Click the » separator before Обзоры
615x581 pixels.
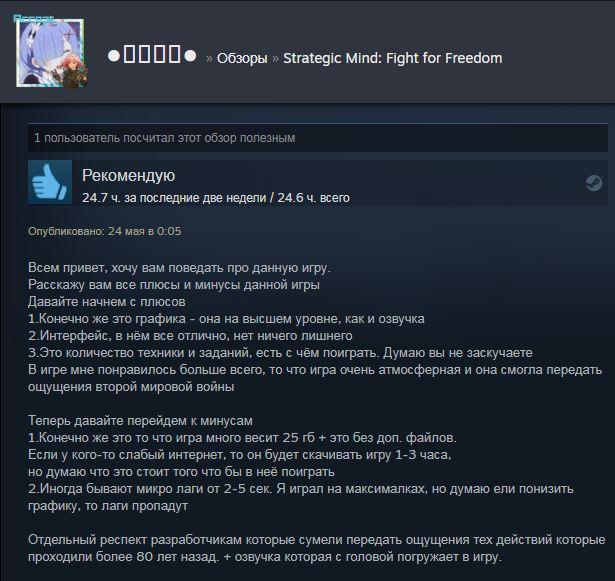[209, 59]
